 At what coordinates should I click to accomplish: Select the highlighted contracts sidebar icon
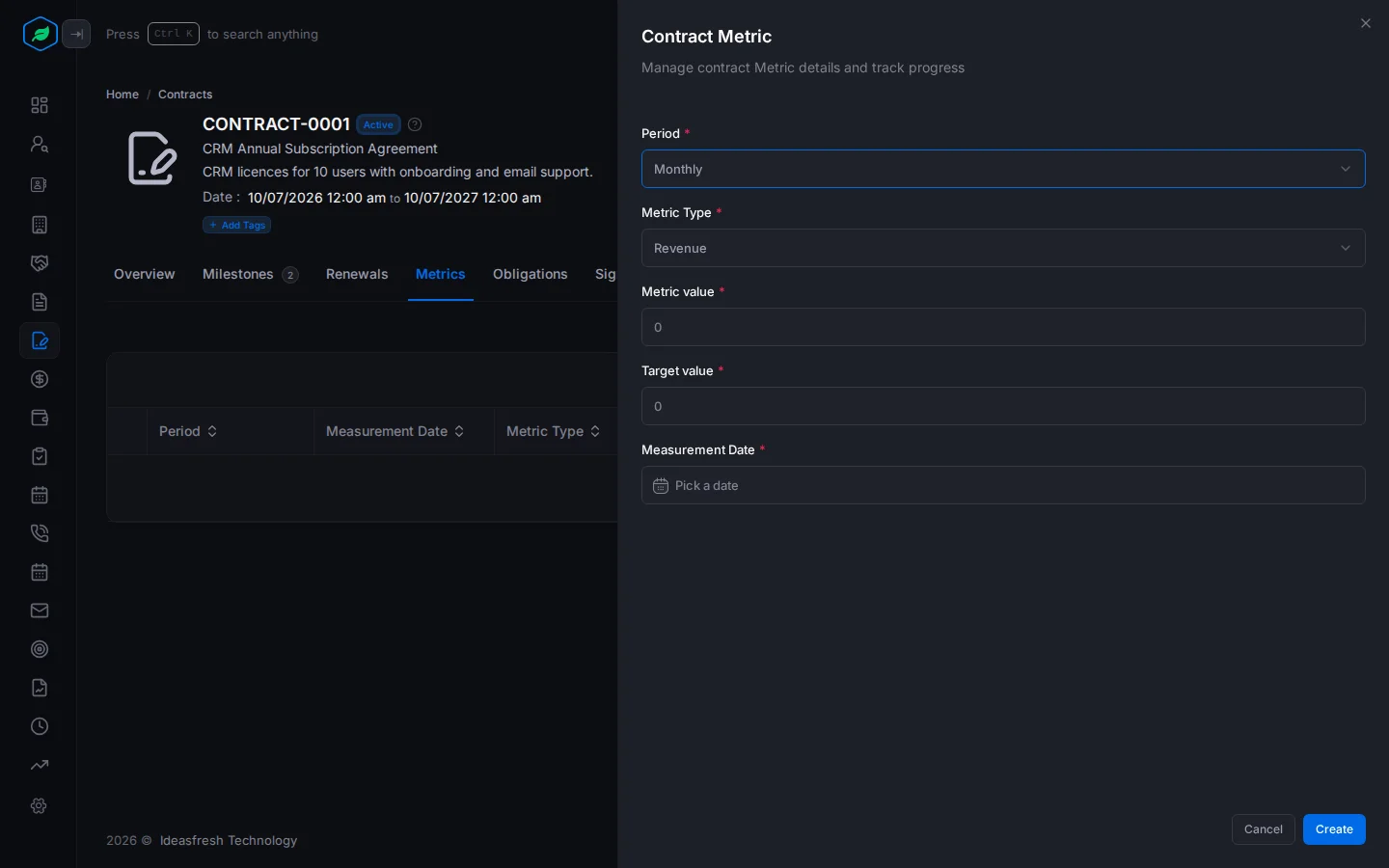click(40, 340)
